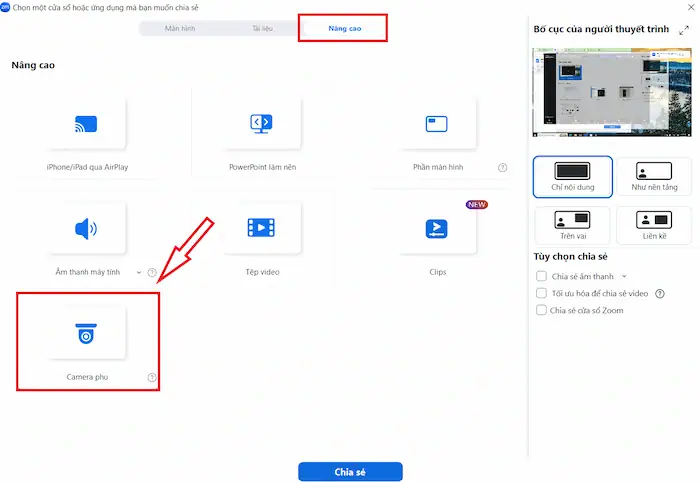Switch to the Màn hình tab
The width and height of the screenshot is (700, 482).
(x=180, y=29)
